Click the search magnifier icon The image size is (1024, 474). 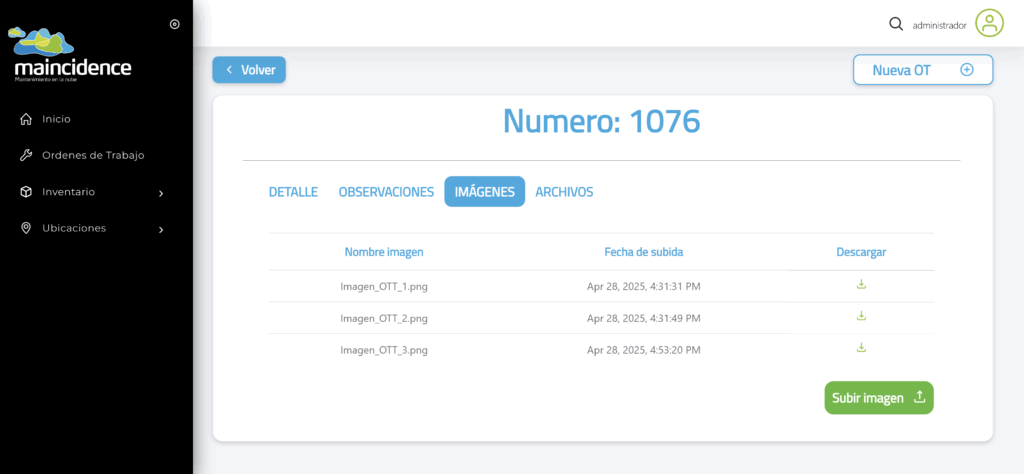click(896, 24)
